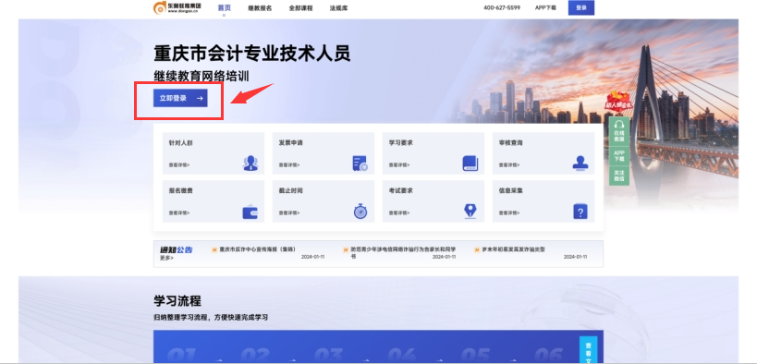Screen dimensions: 757x364
Task: Open 查看详情 link under 考试要求
Action: (399, 213)
